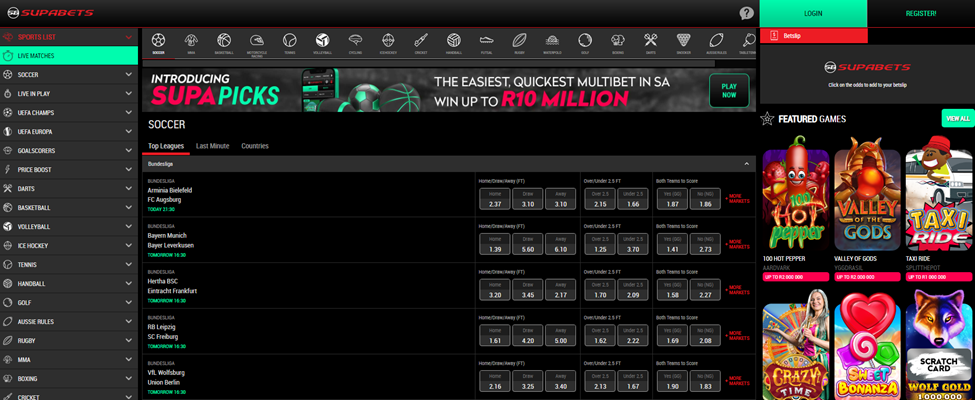Open Volleyball in the sidebar list
The image size is (975, 400).
(69, 226)
